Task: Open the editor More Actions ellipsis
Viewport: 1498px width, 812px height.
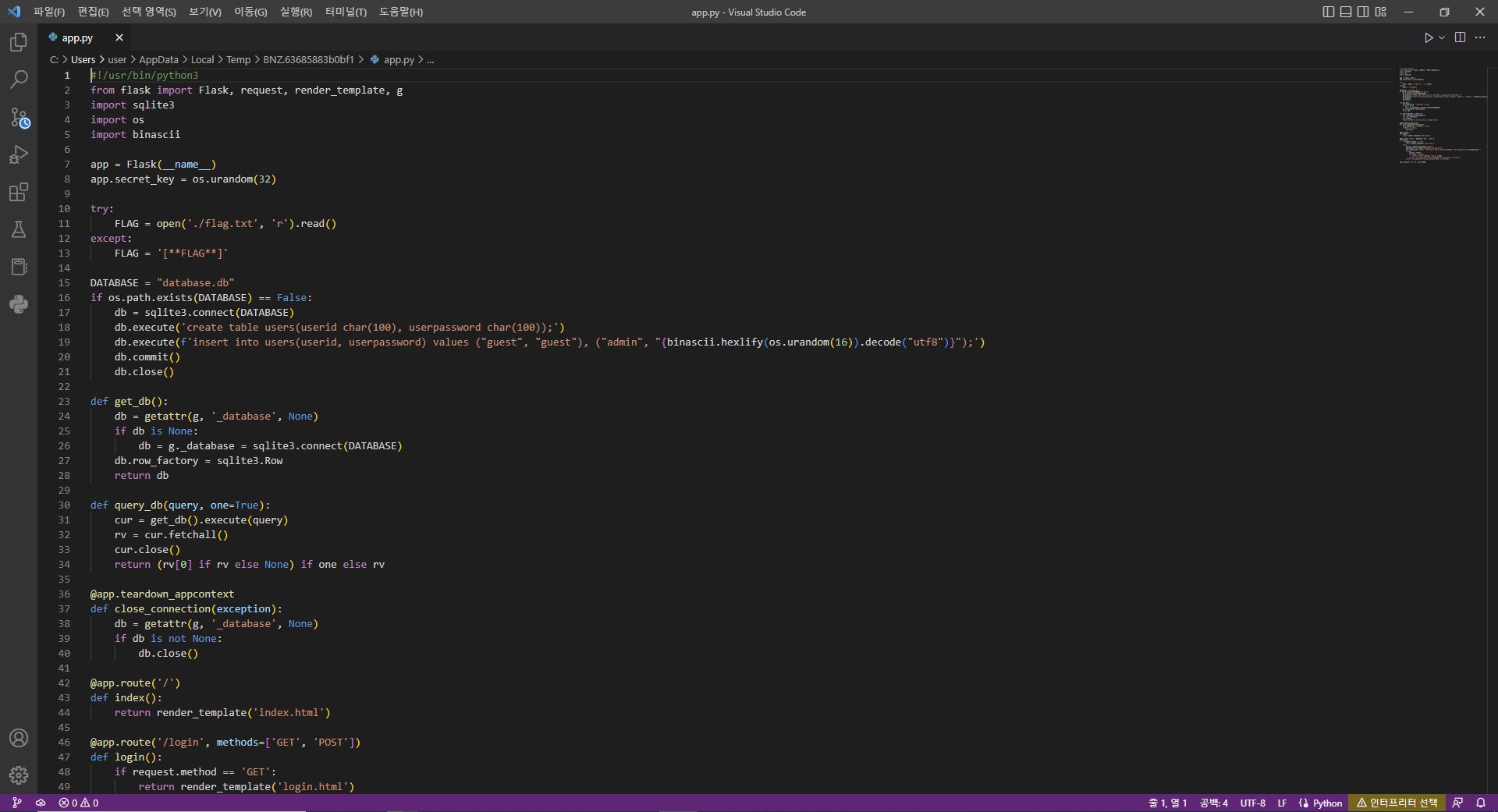Action: tap(1480, 37)
